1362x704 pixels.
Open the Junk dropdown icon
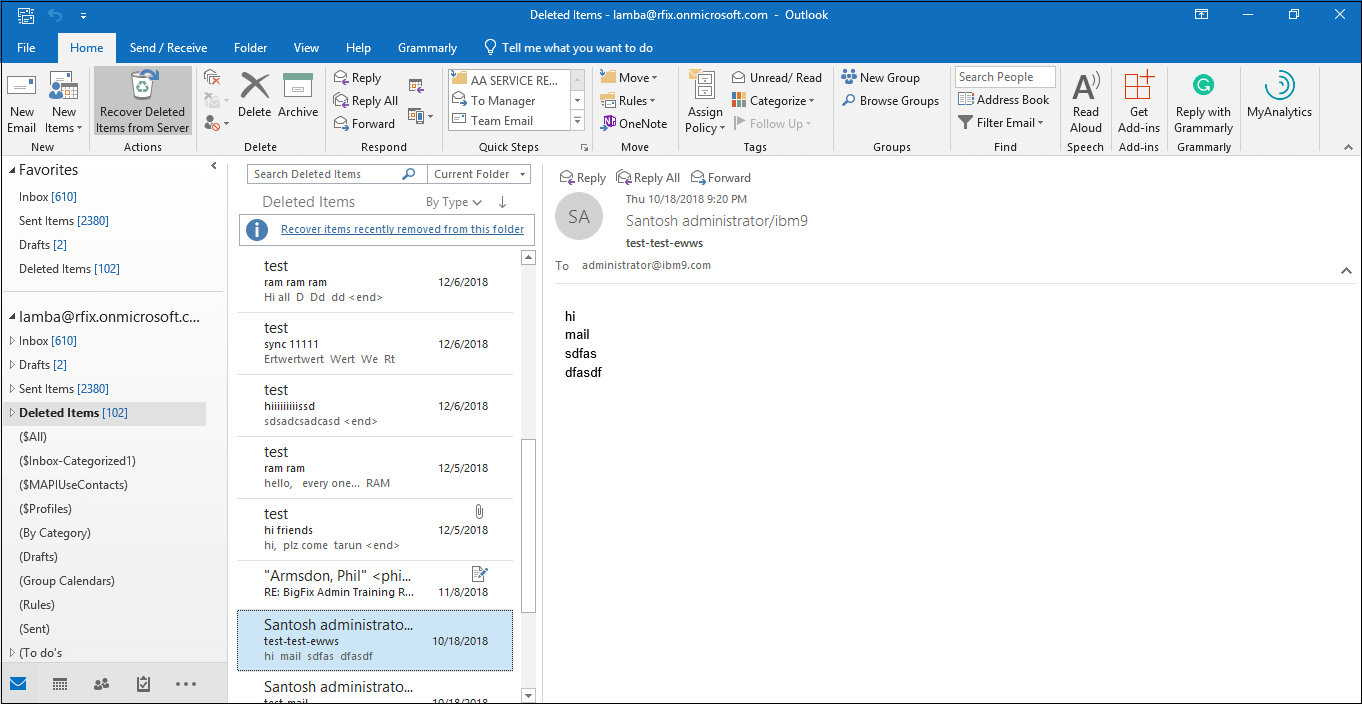coord(214,123)
